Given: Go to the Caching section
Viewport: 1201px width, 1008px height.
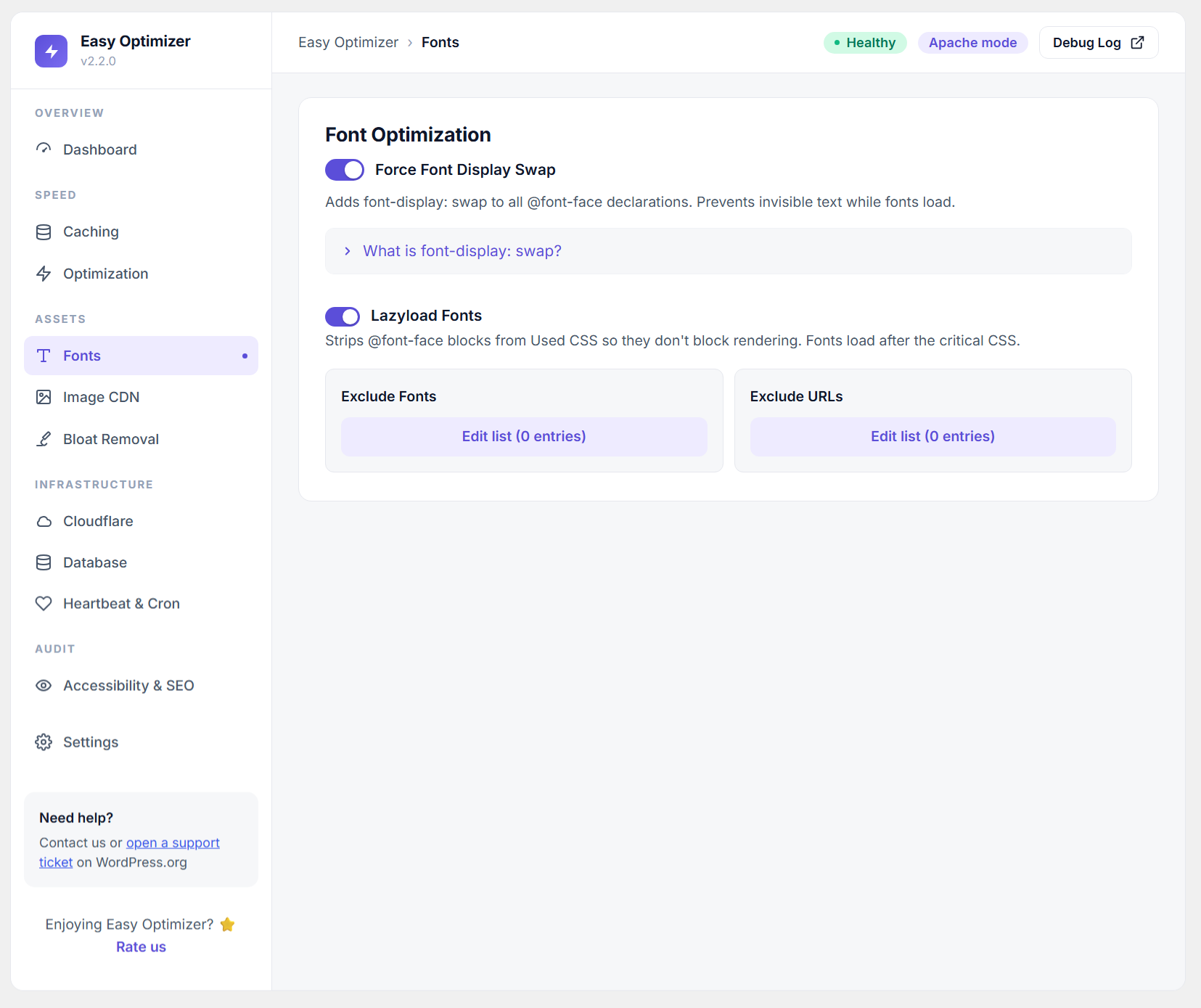Looking at the screenshot, I should click(141, 232).
